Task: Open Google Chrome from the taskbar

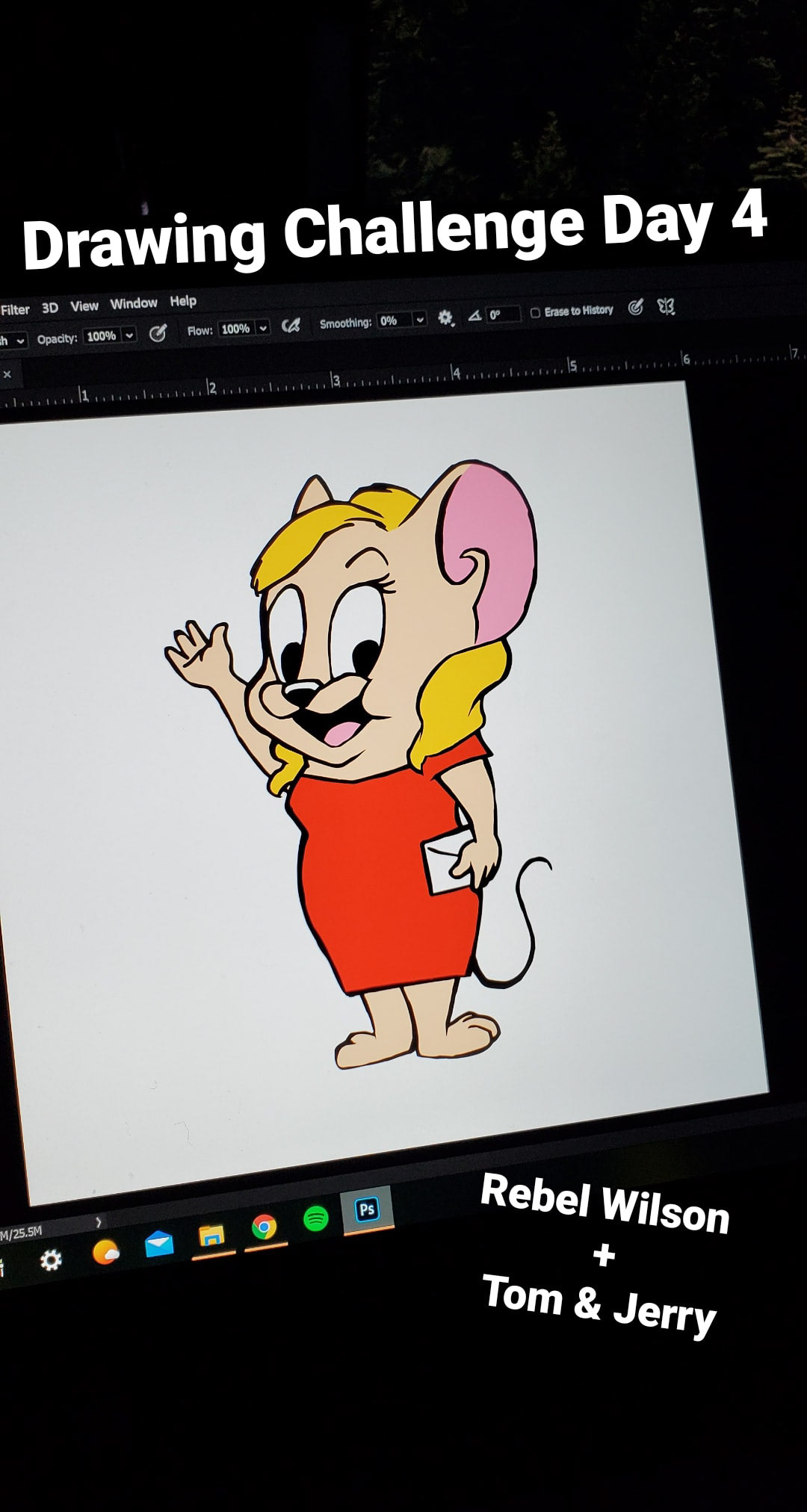Action: [265, 1227]
